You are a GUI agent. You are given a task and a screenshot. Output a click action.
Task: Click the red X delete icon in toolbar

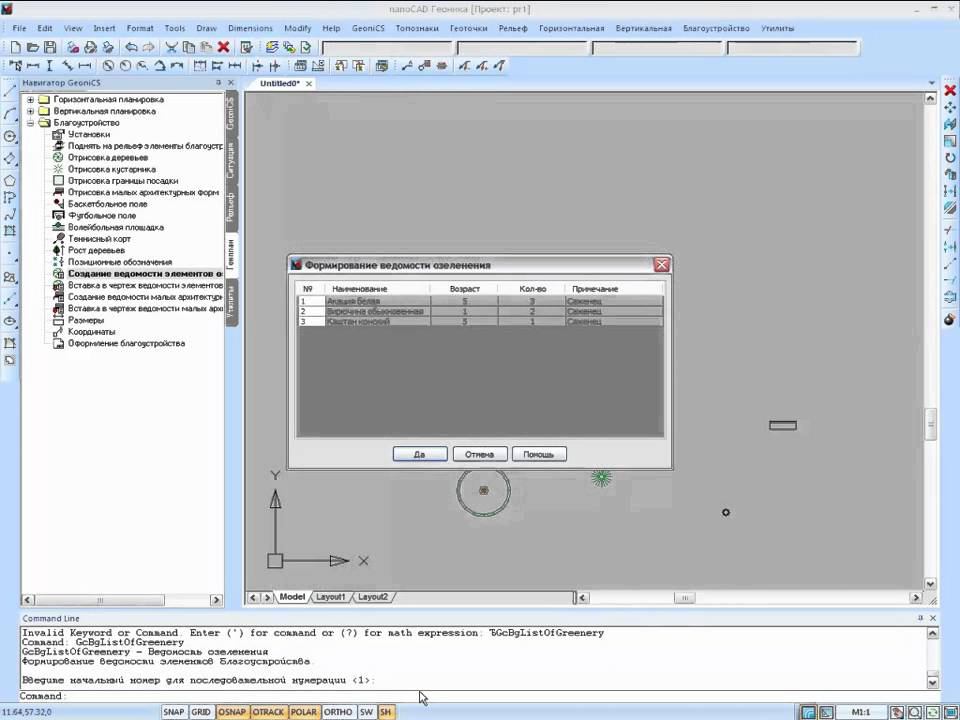point(223,47)
